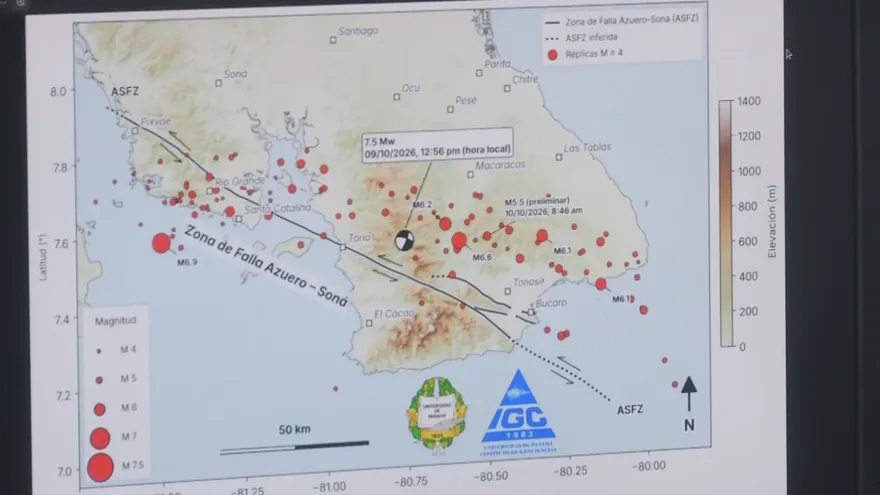
Task: Click the elevation color bar gradient
Action: (726, 223)
